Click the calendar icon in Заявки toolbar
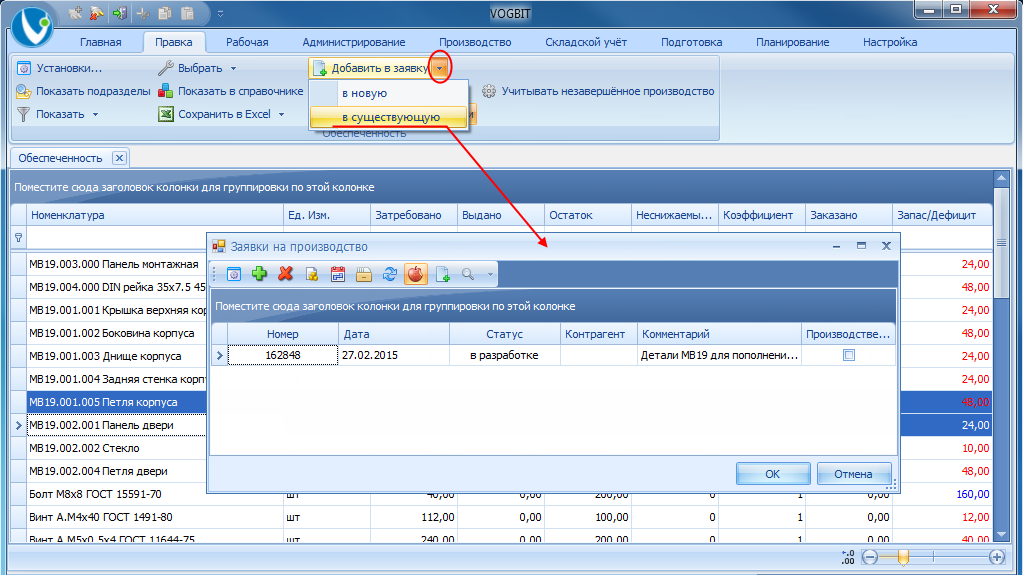1023x575 pixels. click(337, 274)
